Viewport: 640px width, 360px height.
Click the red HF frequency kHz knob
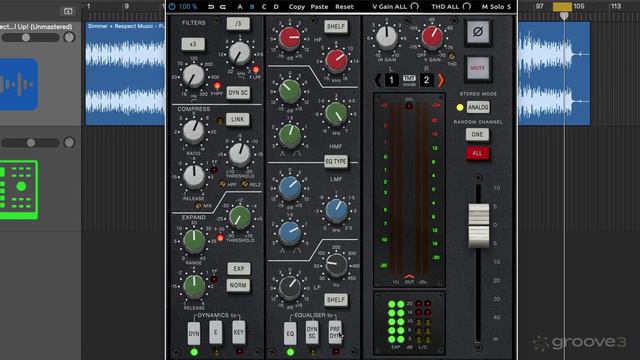(x=336, y=60)
